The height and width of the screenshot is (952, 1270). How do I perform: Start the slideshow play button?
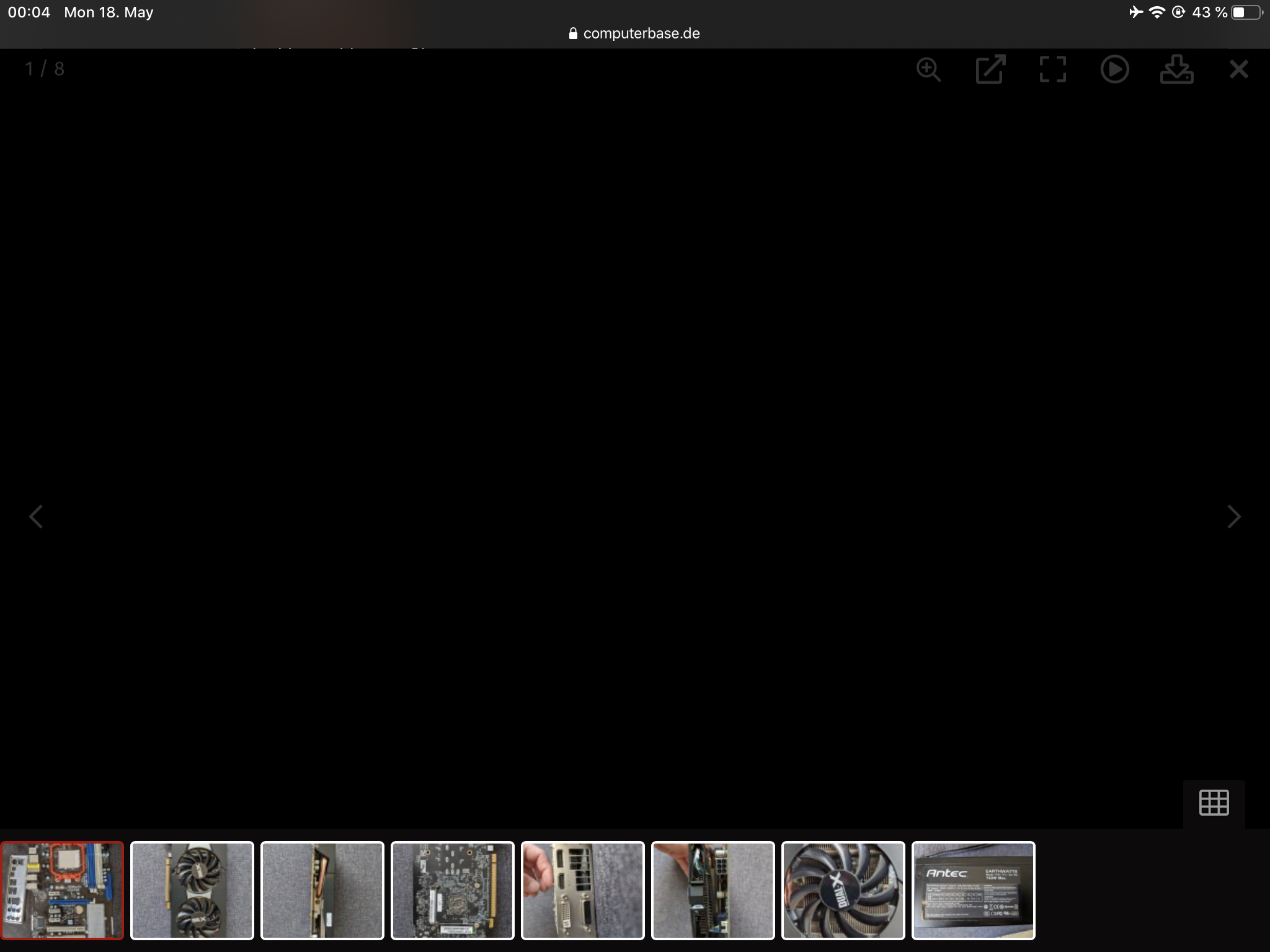1114,69
